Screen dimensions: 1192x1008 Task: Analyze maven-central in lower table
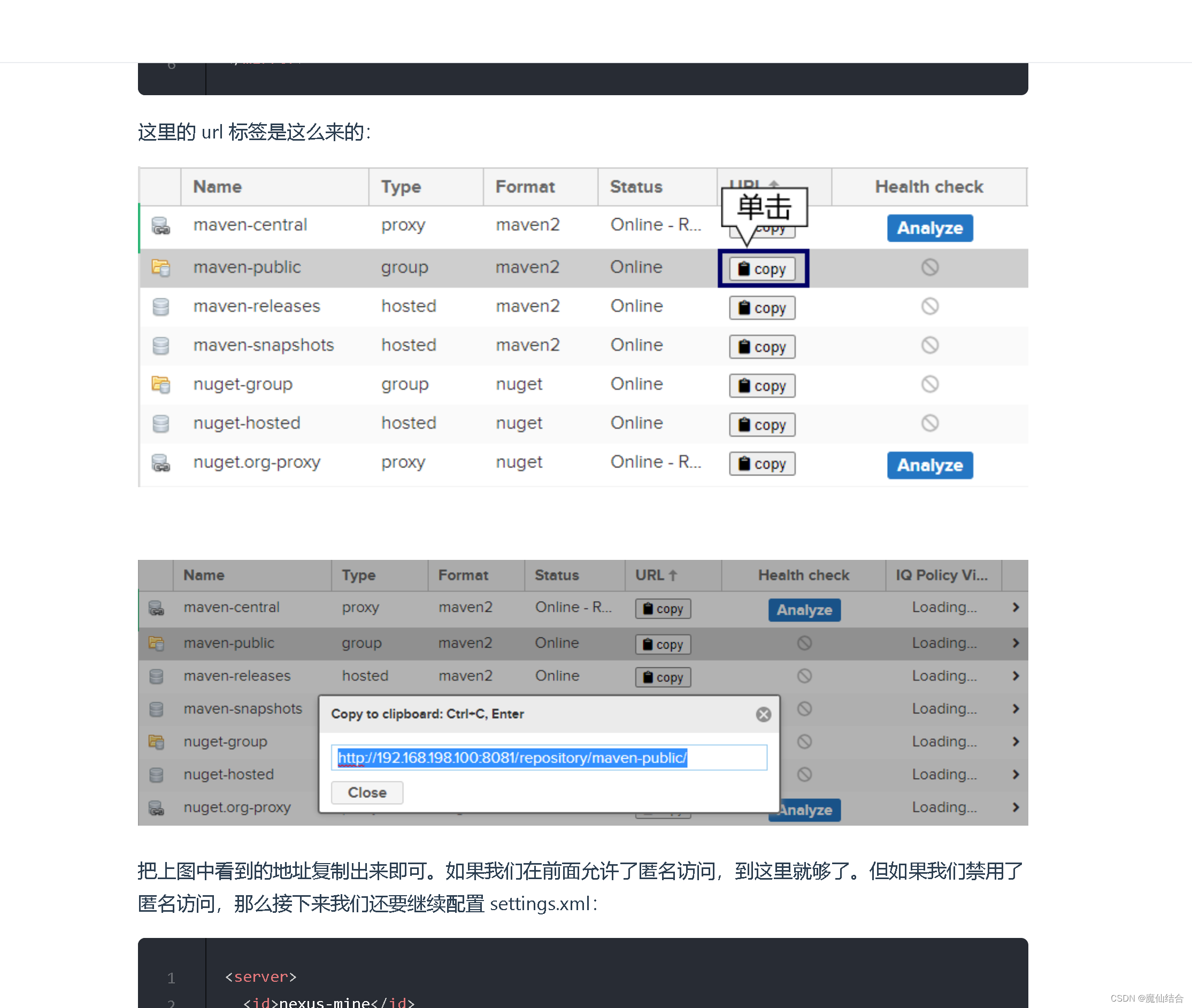(x=804, y=610)
